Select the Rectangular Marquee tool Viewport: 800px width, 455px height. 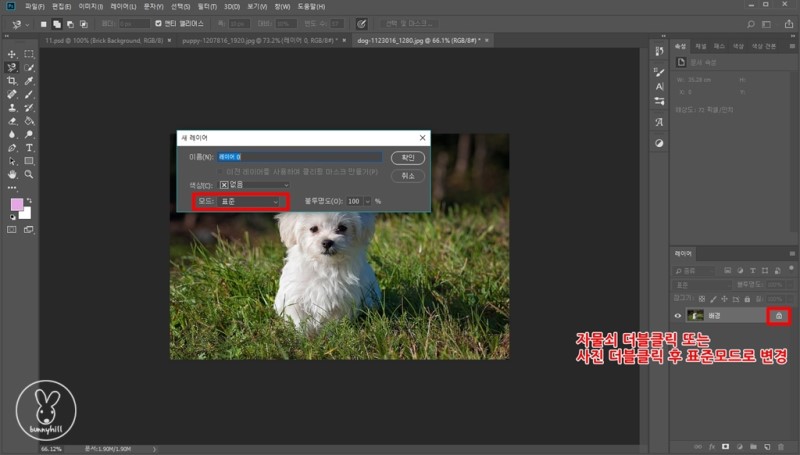pyautogui.click(x=29, y=54)
